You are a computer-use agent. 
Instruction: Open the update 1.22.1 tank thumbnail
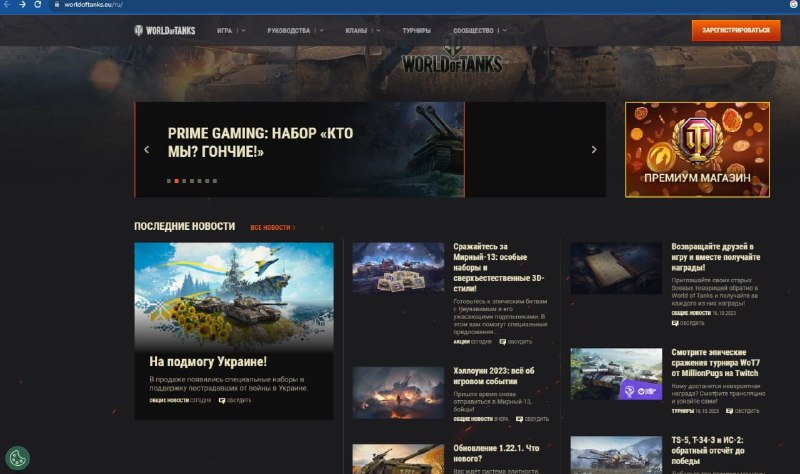[398, 459]
